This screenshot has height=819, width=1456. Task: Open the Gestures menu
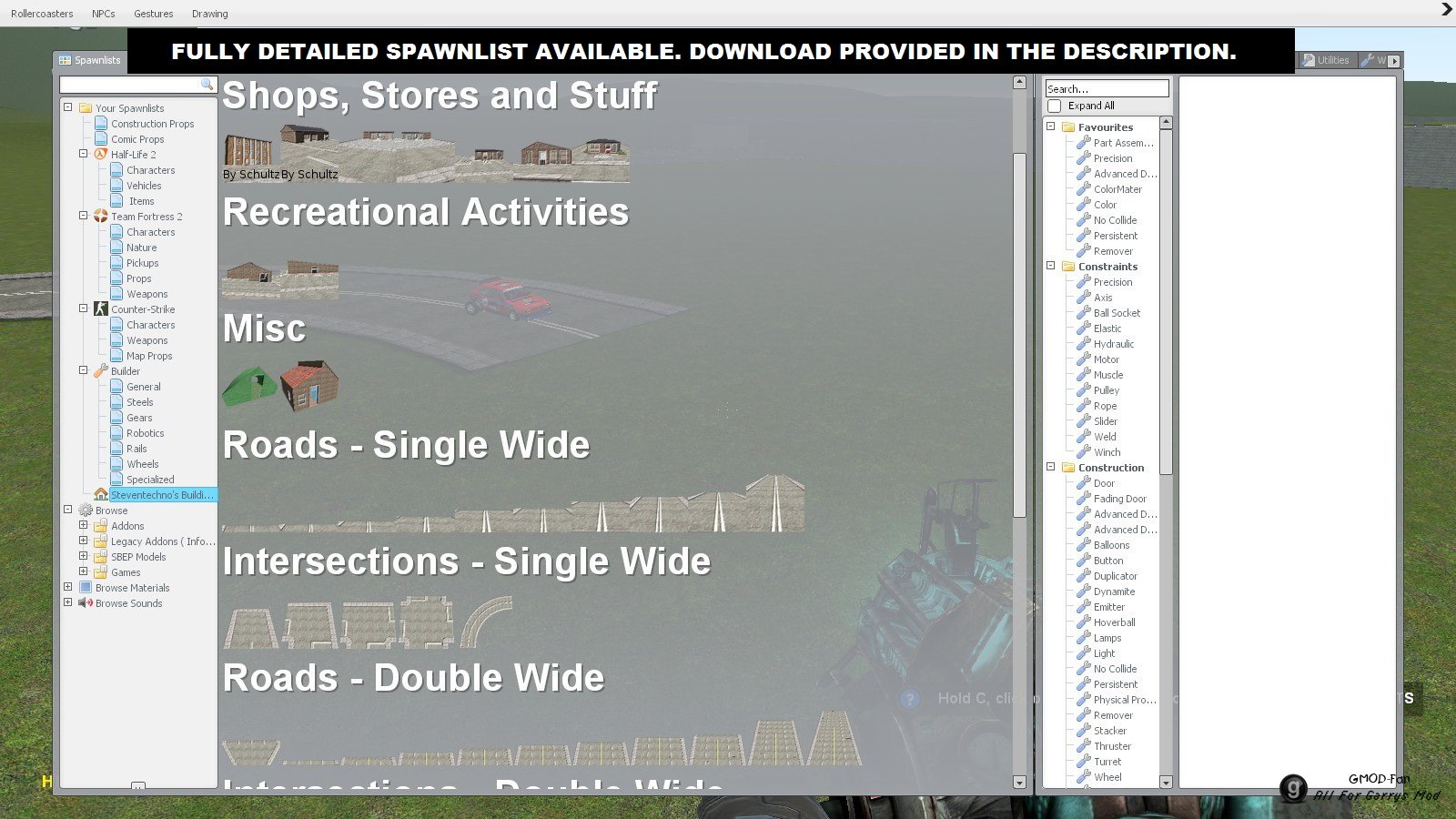point(154,14)
